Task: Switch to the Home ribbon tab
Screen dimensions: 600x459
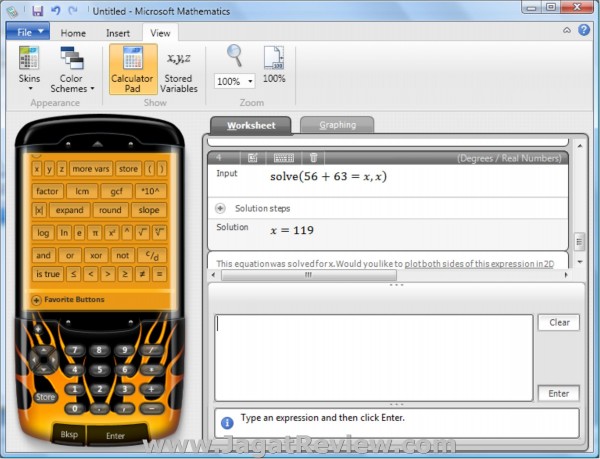Action: (x=73, y=33)
